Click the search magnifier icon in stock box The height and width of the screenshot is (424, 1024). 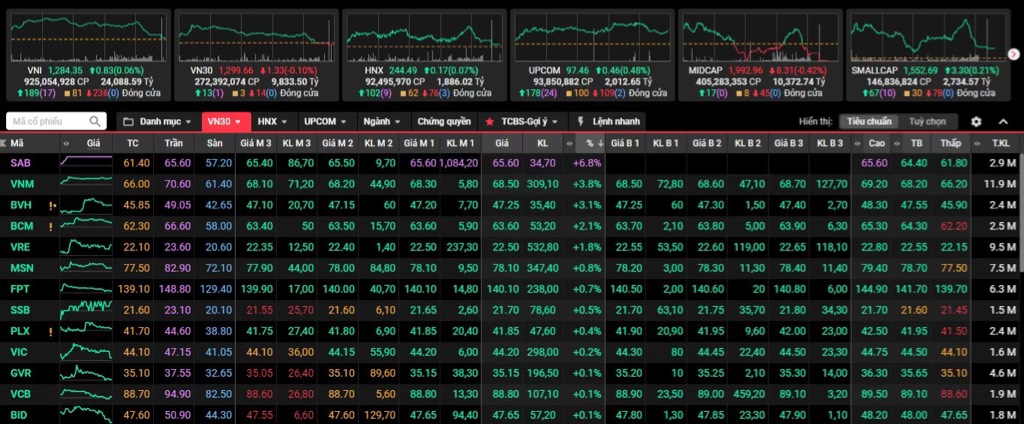point(95,121)
